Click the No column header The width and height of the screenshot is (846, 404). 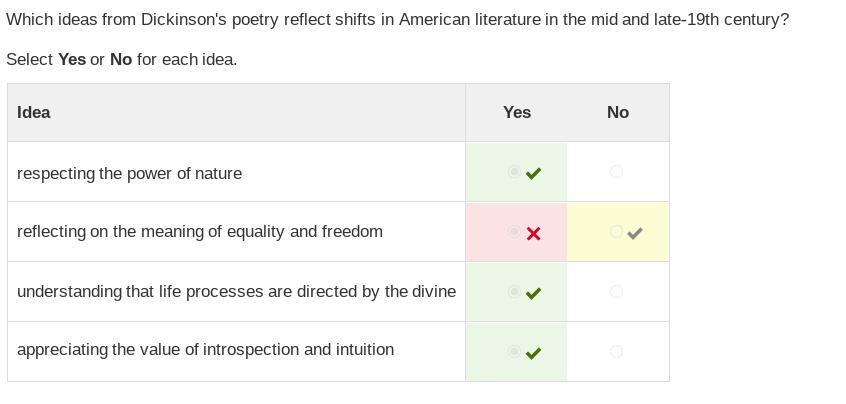[618, 112]
